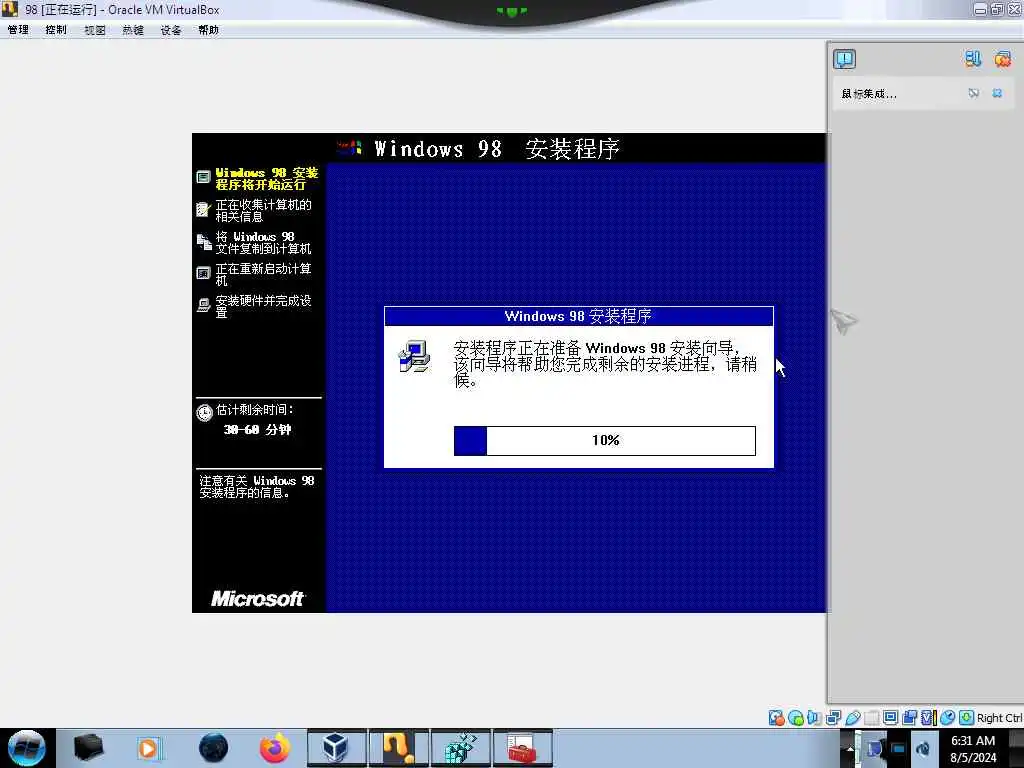Click the network adapter status icon
Viewport: 1024px width, 768px height.
pos(833,718)
